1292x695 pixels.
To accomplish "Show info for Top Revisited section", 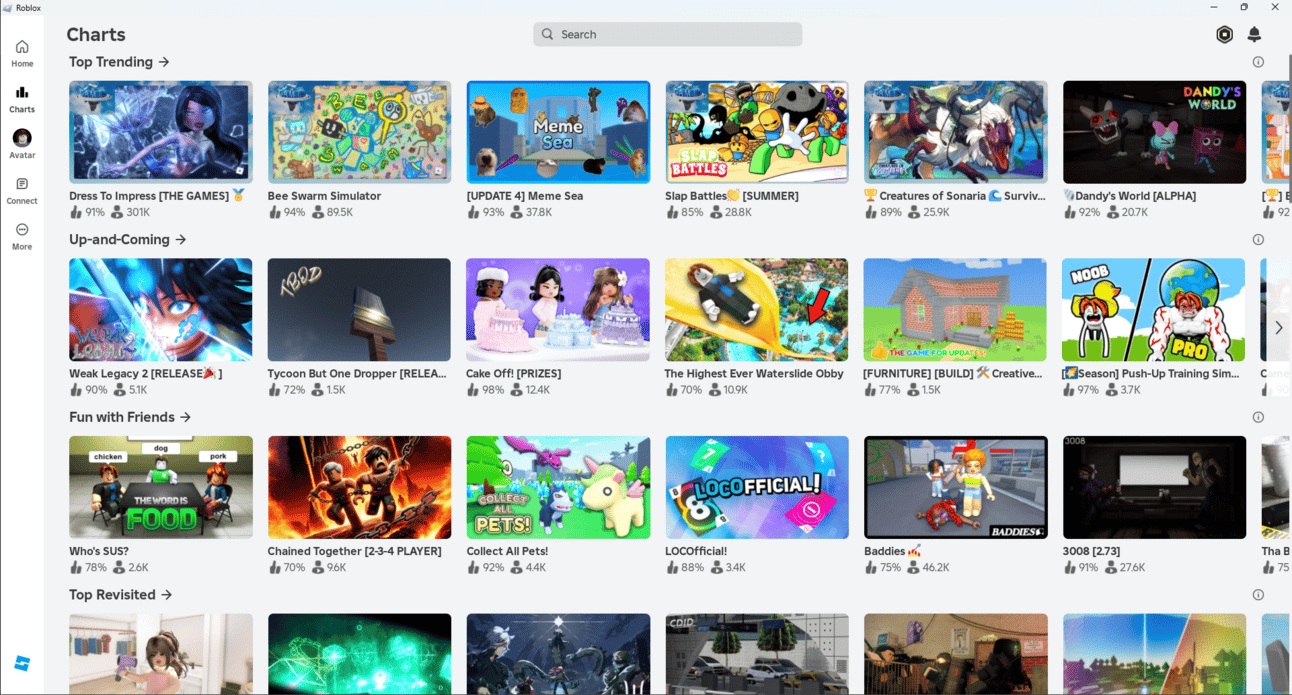I will pos(1258,595).
